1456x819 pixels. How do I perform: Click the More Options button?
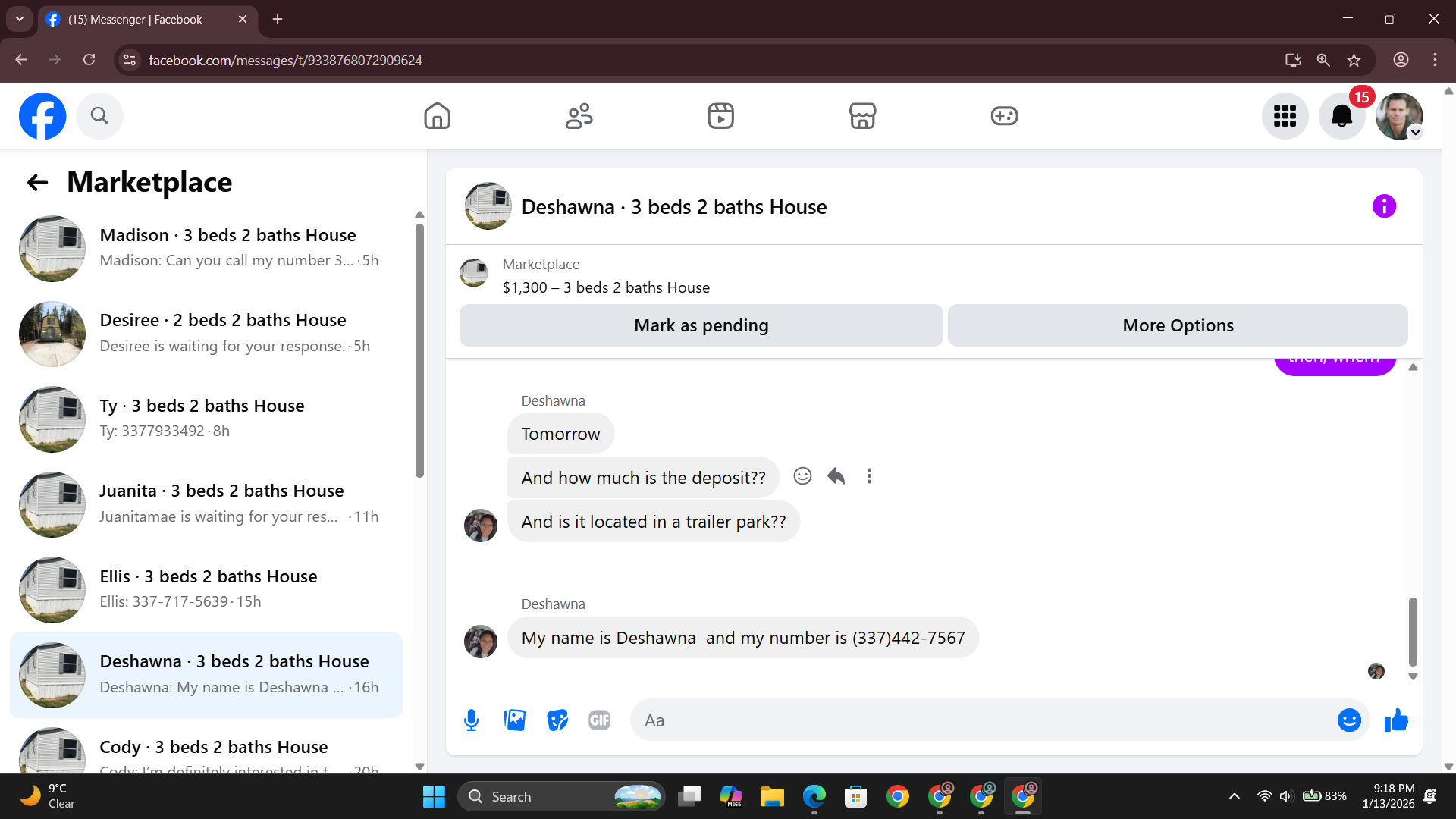click(1178, 325)
